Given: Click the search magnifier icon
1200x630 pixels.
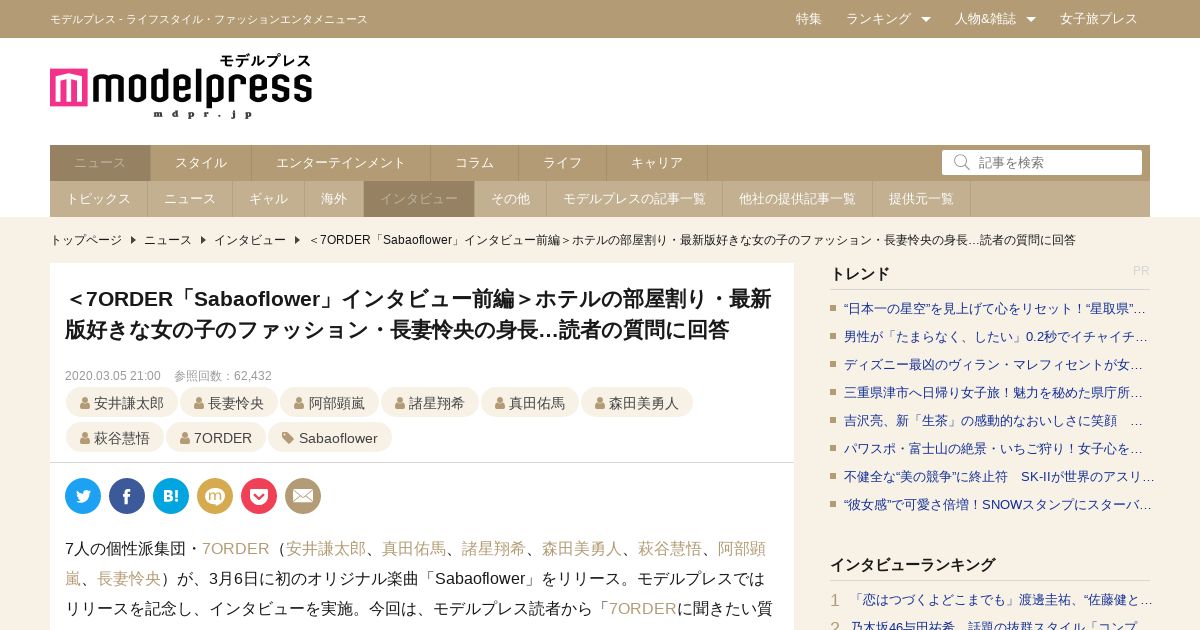Looking at the screenshot, I should pyautogui.click(x=961, y=162).
